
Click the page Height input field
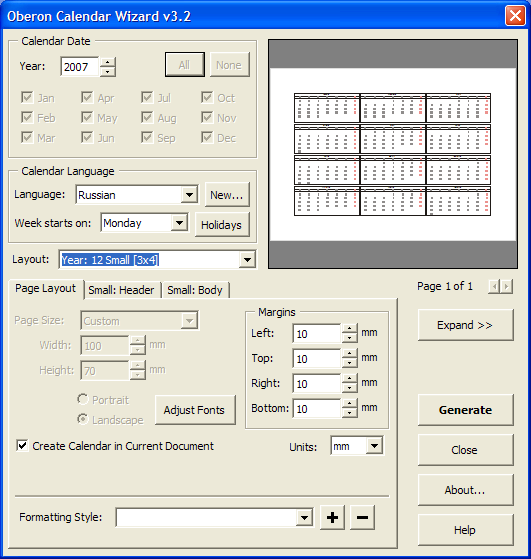pyautogui.click(x=105, y=370)
